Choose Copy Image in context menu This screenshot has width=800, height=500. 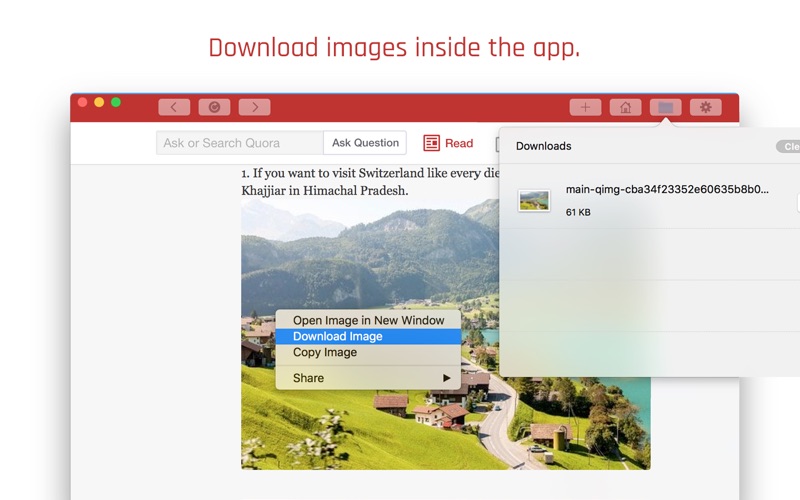coord(368,353)
